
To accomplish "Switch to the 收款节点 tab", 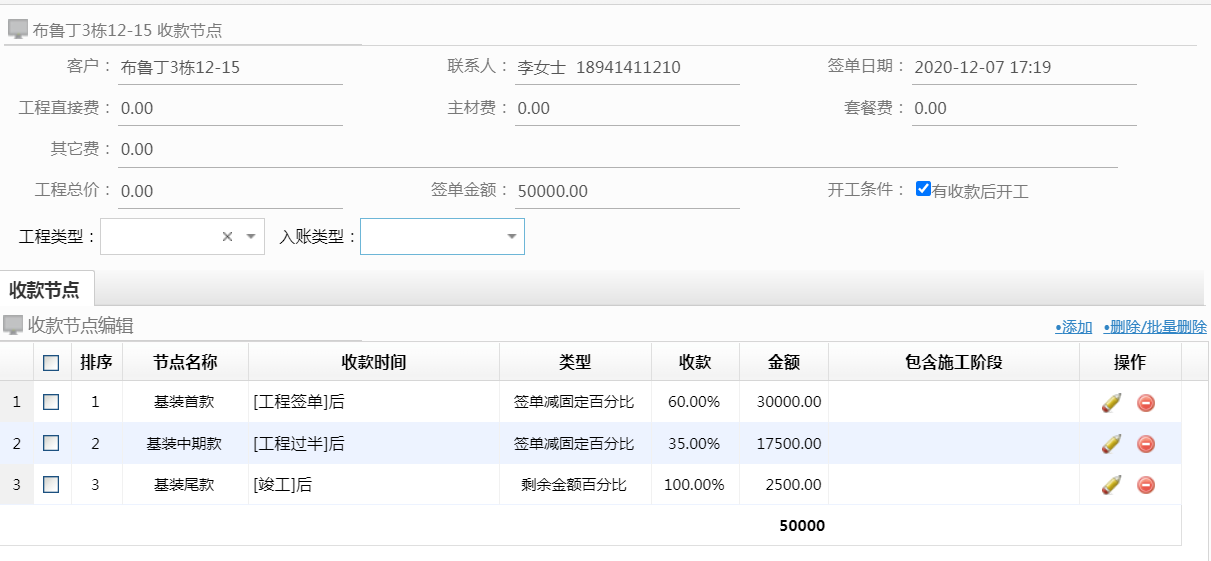I will coord(45,290).
